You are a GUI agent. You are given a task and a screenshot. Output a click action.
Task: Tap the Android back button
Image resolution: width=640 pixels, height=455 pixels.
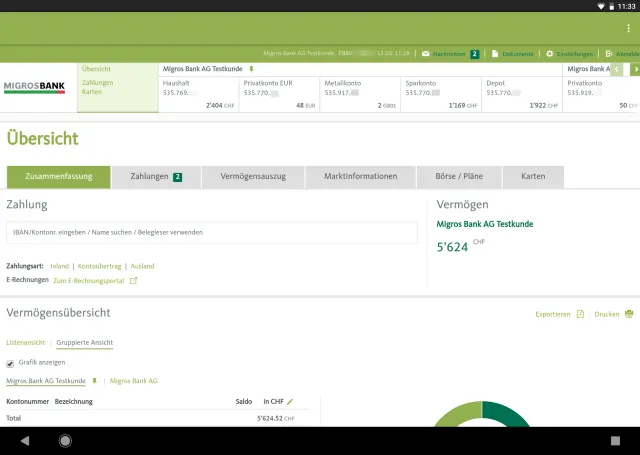coord(25,441)
